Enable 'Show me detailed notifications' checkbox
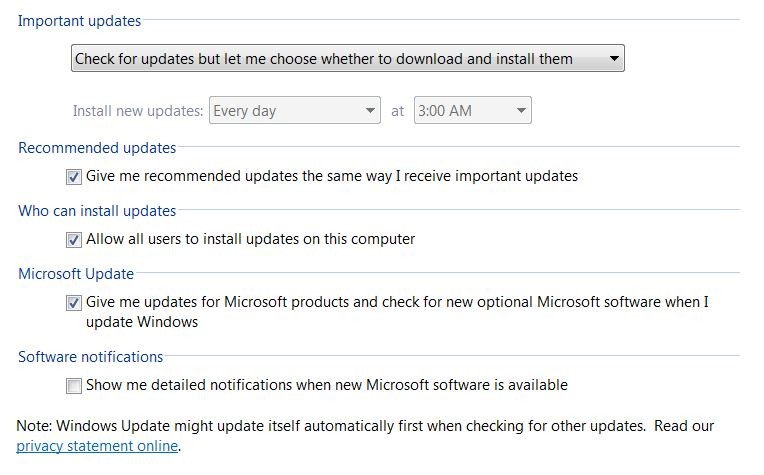The width and height of the screenshot is (764, 475). (74, 385)
